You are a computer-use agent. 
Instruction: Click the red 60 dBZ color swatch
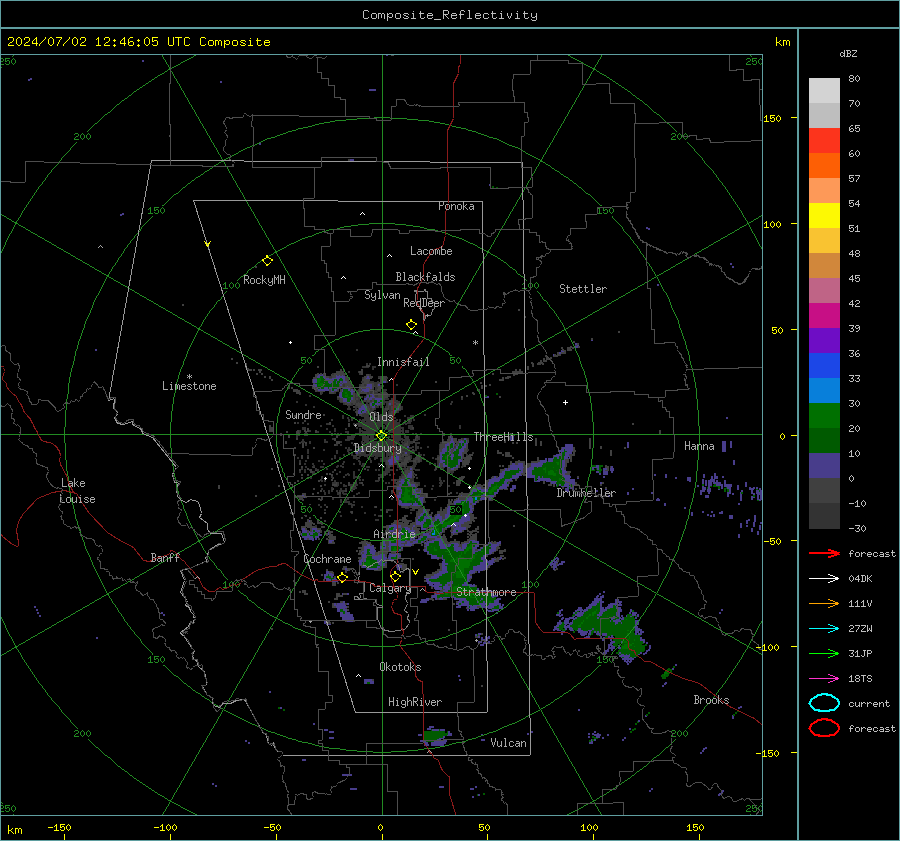(x=824, y=141)
